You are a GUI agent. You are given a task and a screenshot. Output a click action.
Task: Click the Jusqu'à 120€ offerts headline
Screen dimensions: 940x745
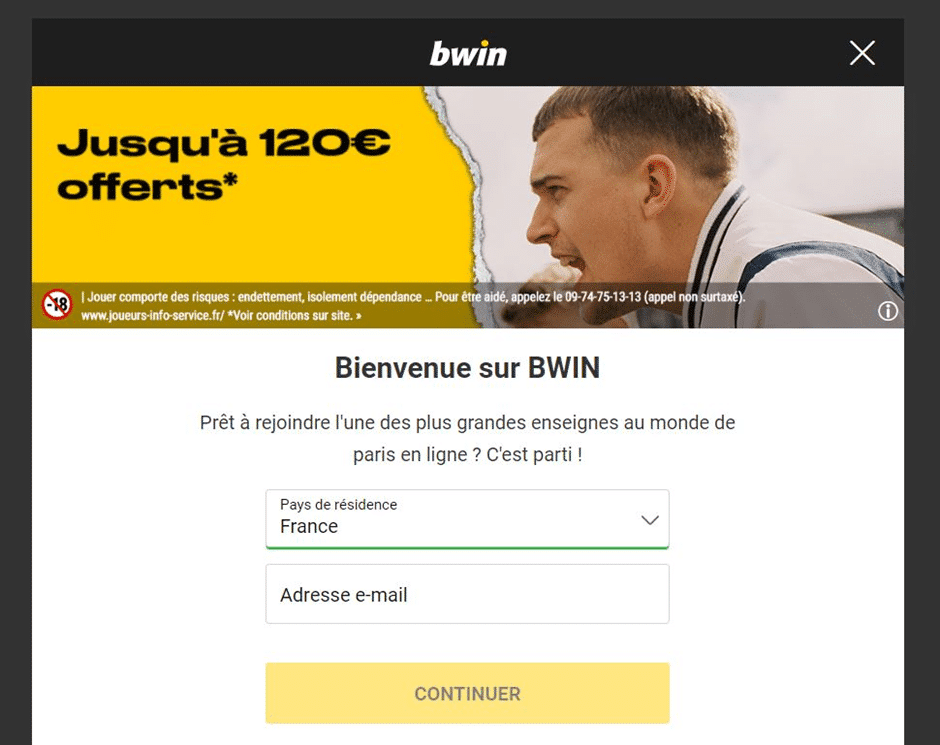(x=224, y=164)
